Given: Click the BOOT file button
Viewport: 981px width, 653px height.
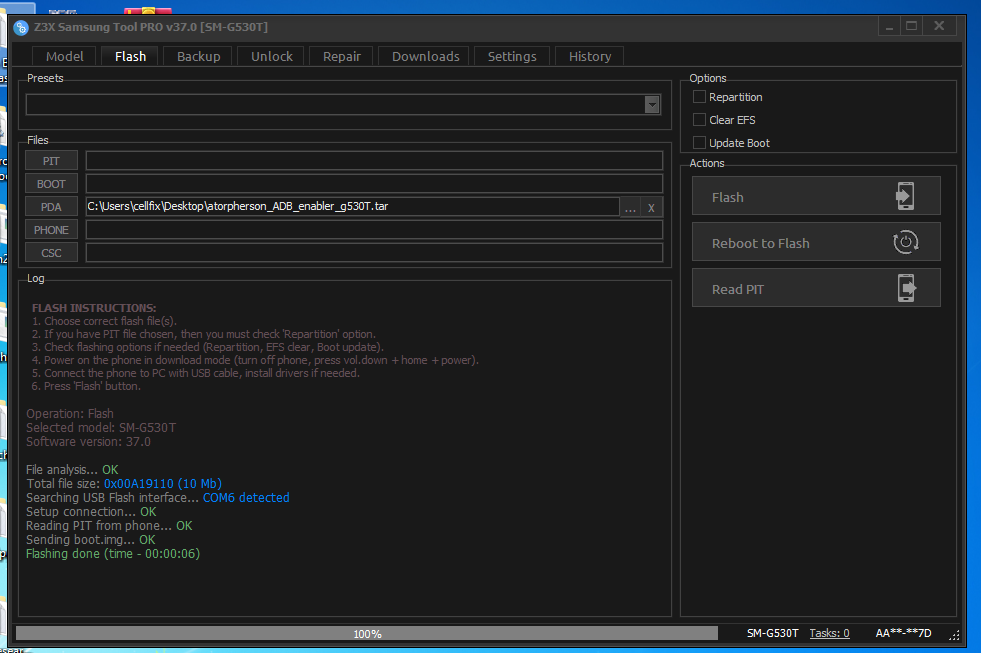Looking at the screenshot, I should [51, 184].
